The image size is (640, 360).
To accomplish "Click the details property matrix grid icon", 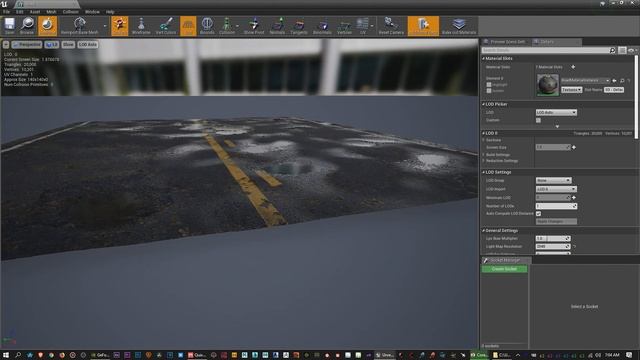I will 622,50.
